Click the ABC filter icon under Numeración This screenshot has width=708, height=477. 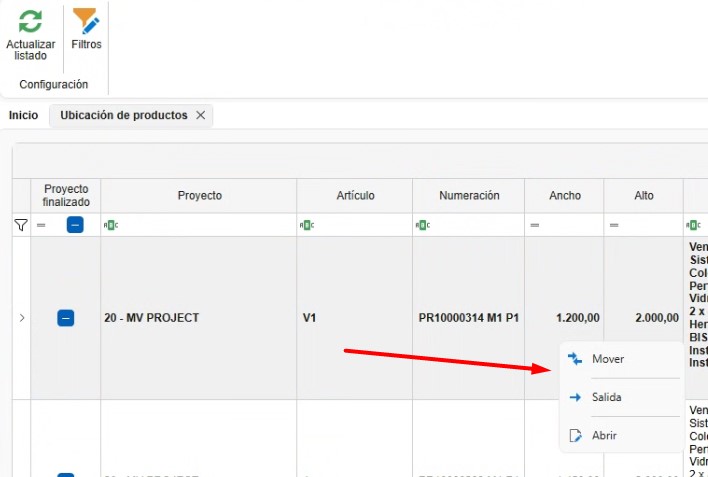[x=423, y=225]
